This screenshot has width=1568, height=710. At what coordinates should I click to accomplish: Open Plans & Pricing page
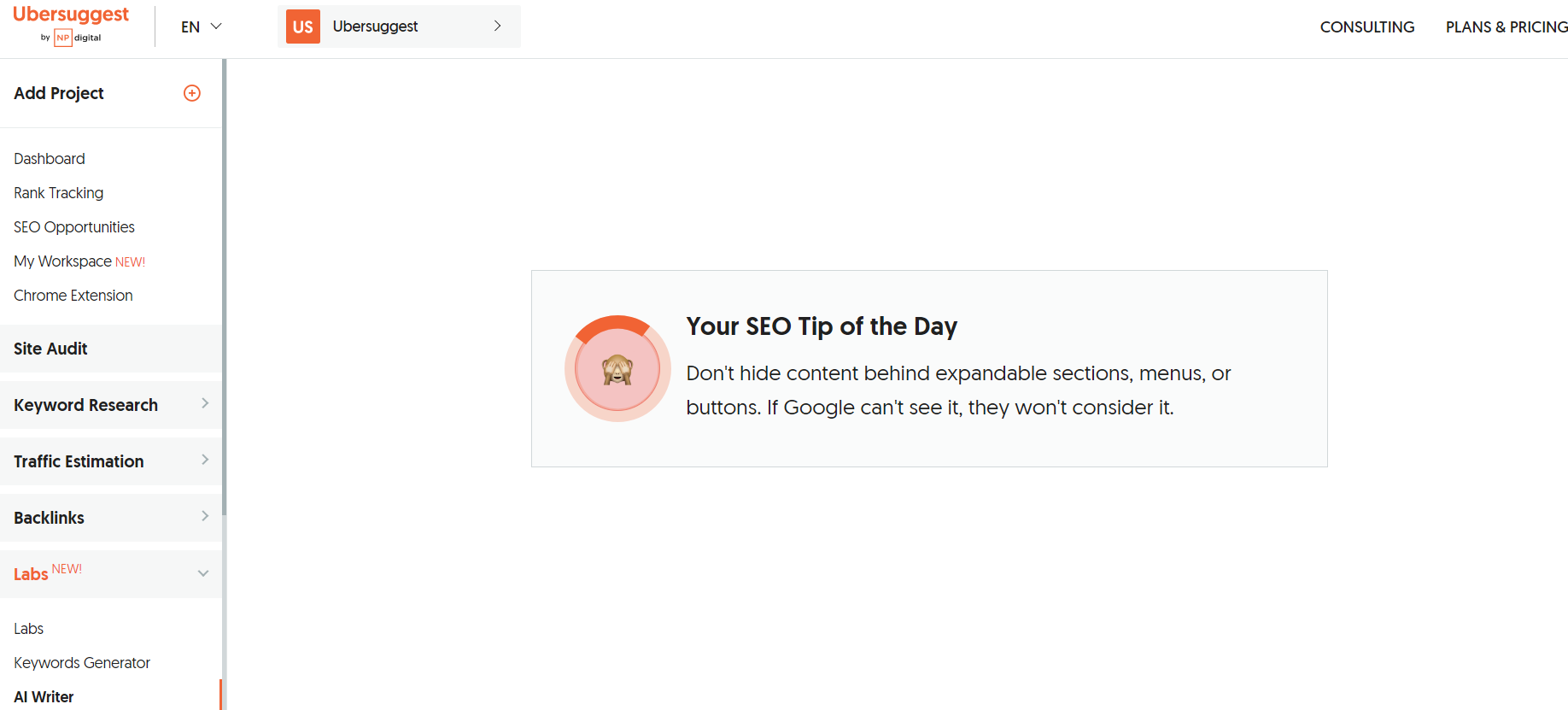coord(1507,27)
